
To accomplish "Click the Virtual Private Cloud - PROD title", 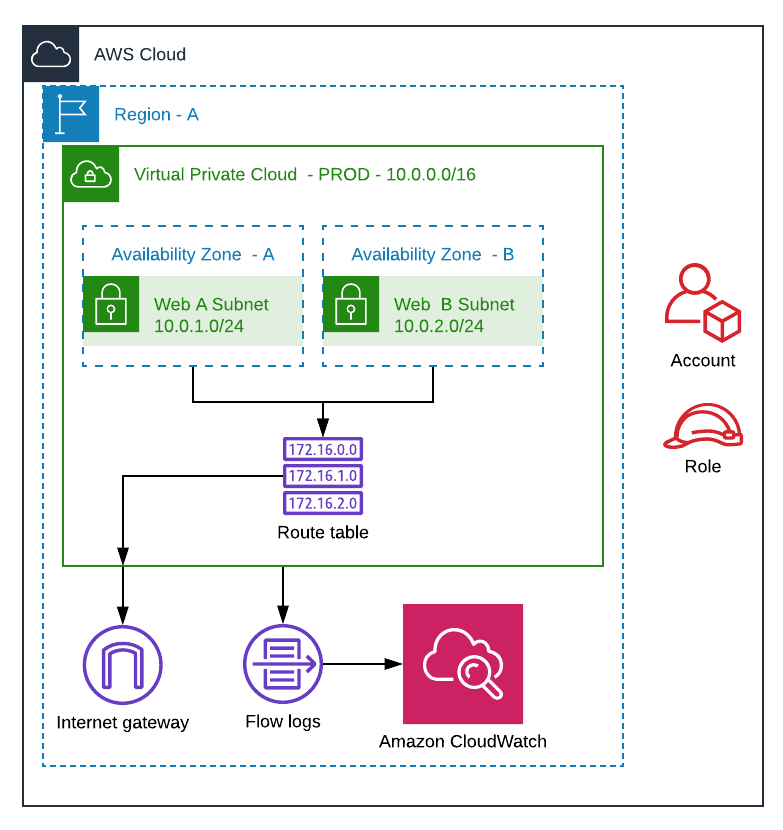I will click(x=304, y=174).
